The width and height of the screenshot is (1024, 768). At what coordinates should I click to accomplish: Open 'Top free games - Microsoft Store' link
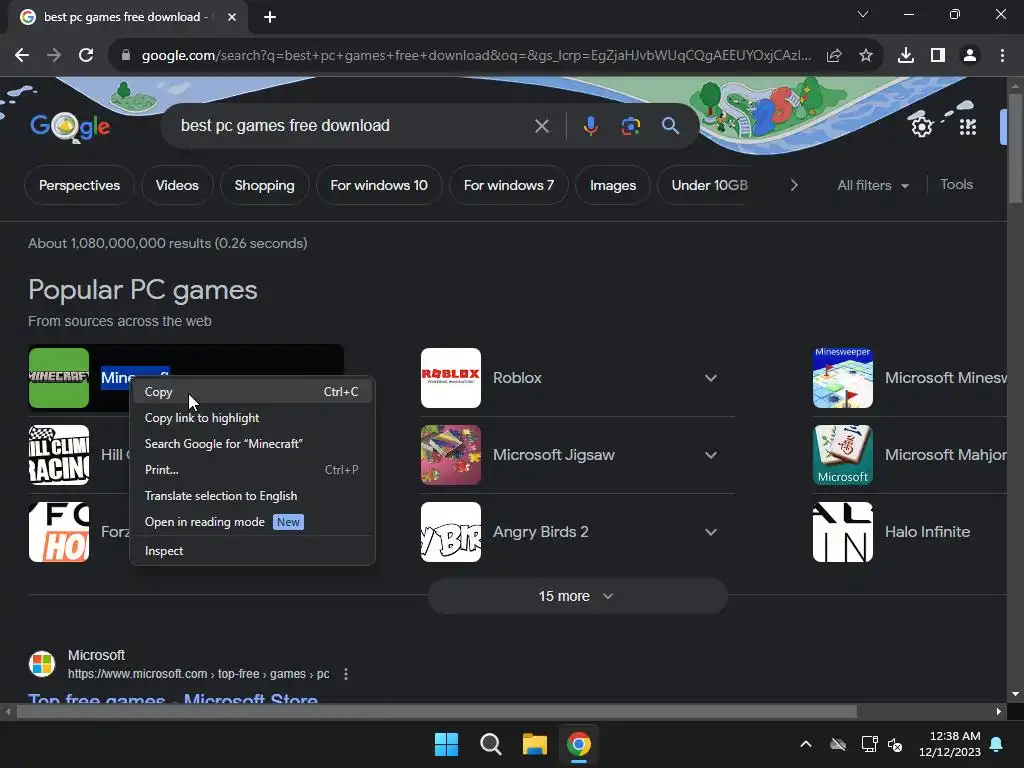[173, 697]
